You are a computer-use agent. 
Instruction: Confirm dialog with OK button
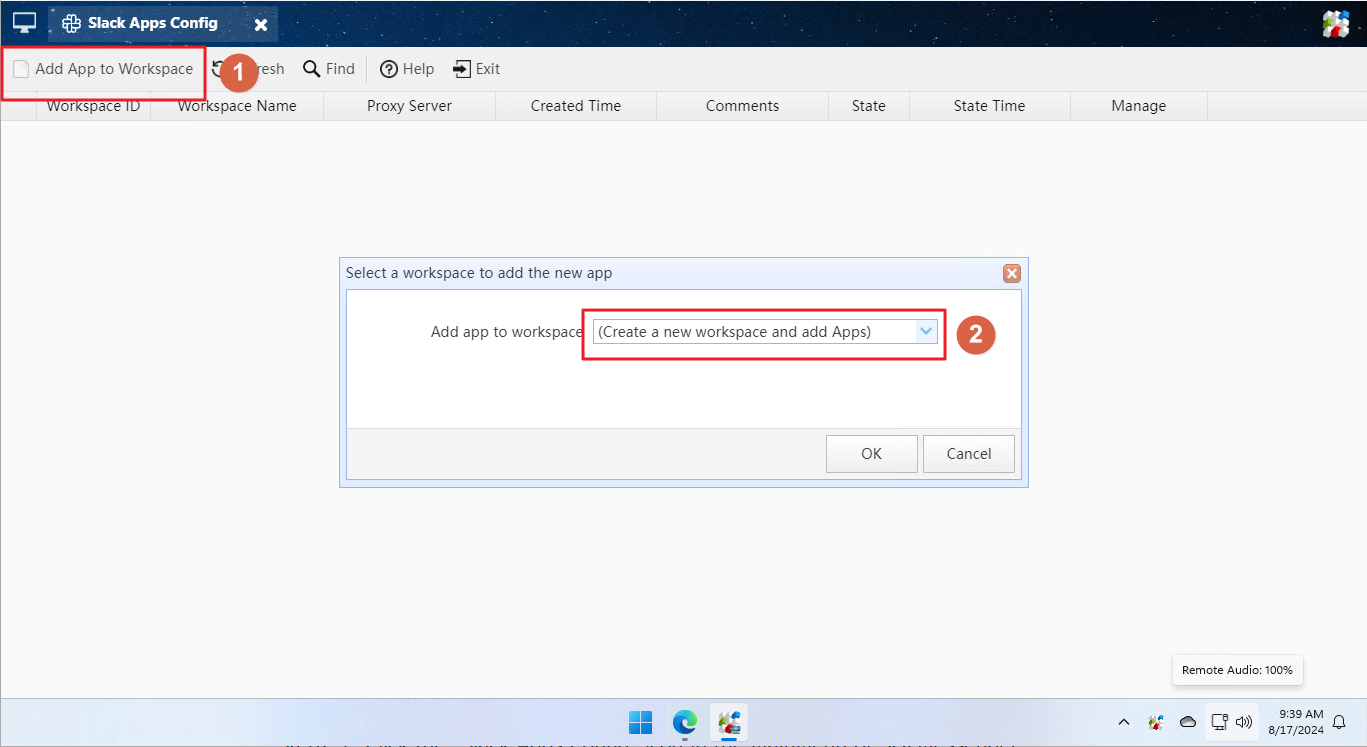pyautogui.click(x=872, y=454)
